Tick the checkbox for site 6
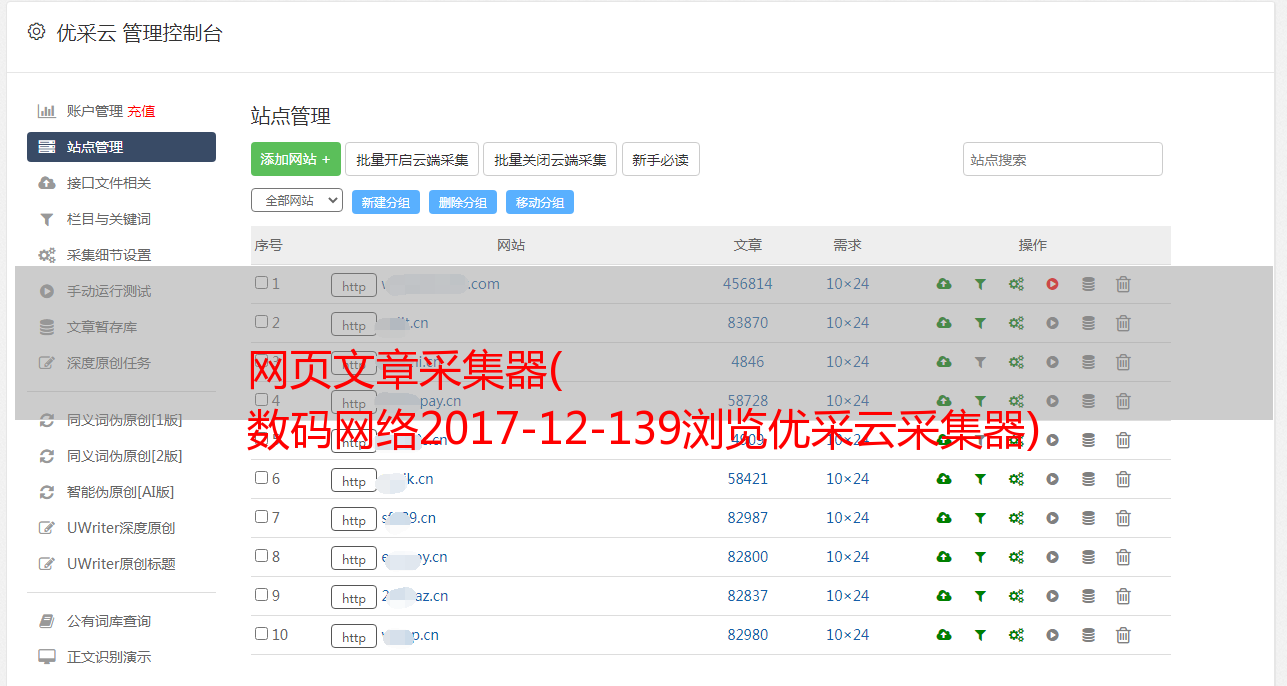Image resolution: width=1287 pixels, height=686 pixels. click(x=261, y=478)
